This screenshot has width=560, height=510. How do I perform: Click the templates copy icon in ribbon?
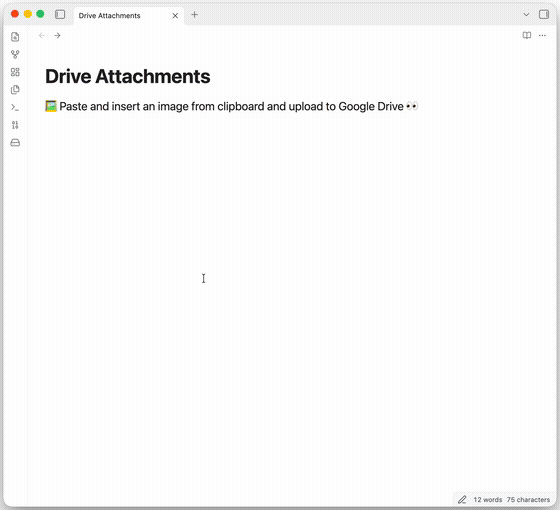pyautogui.click(x=15, y=90)
